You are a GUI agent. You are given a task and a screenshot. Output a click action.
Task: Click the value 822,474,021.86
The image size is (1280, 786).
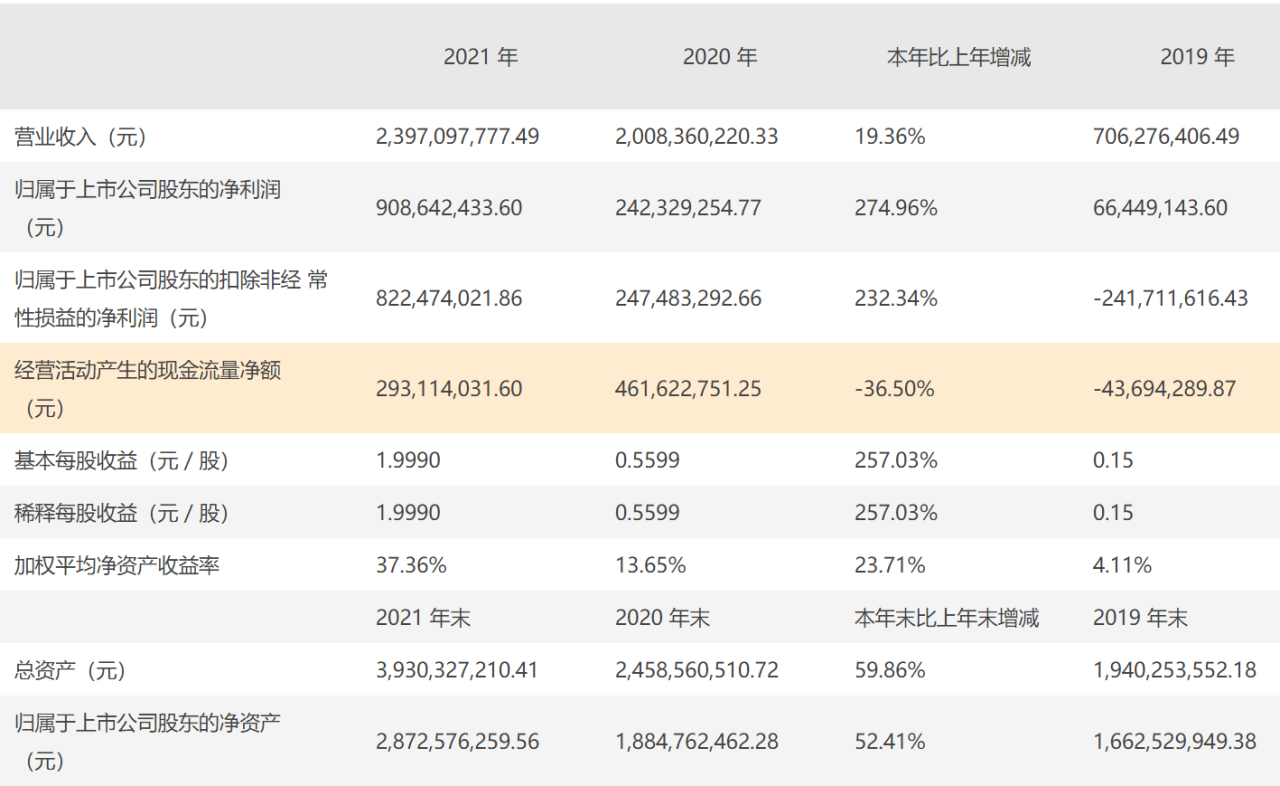[449, 298]
